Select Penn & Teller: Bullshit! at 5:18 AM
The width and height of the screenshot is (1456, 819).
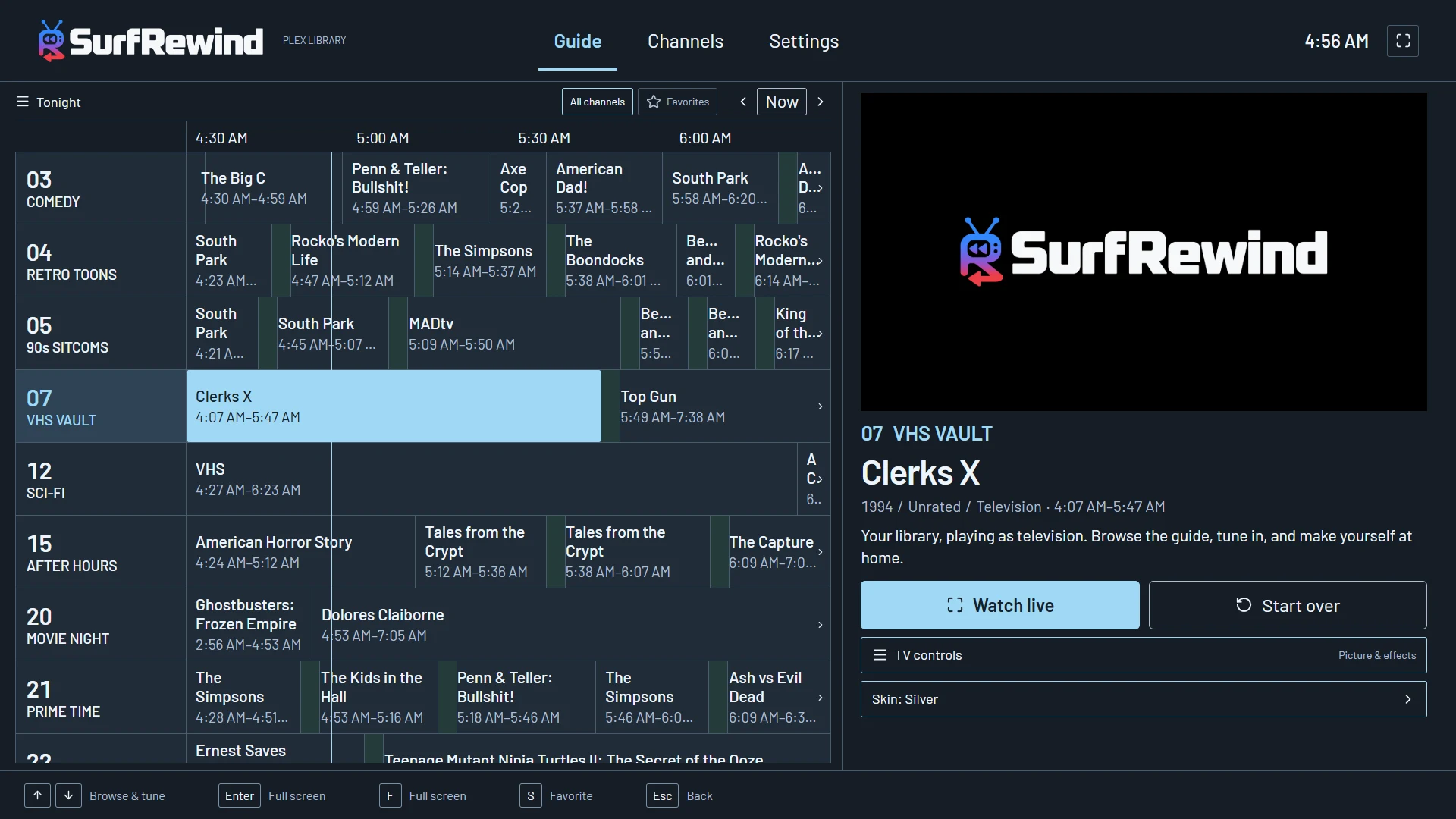[x=525, y=698]
